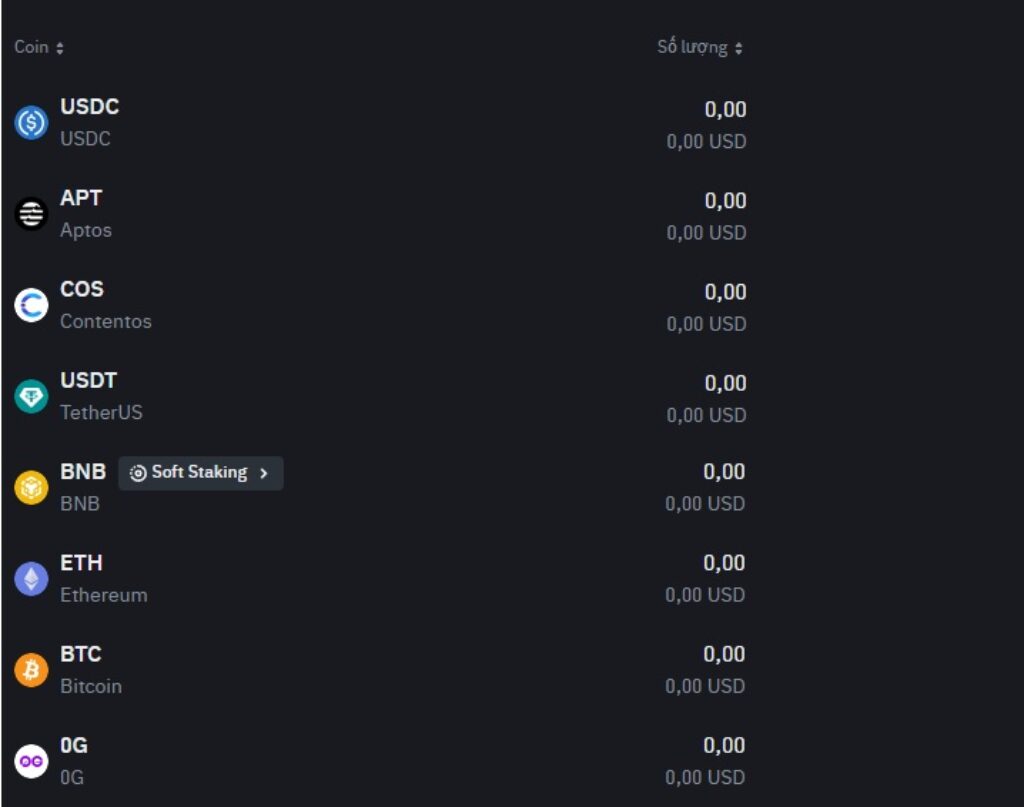This screenshot has width=1024, height=807.
Task: Click the COS ticker label
Action: [82, 289]
